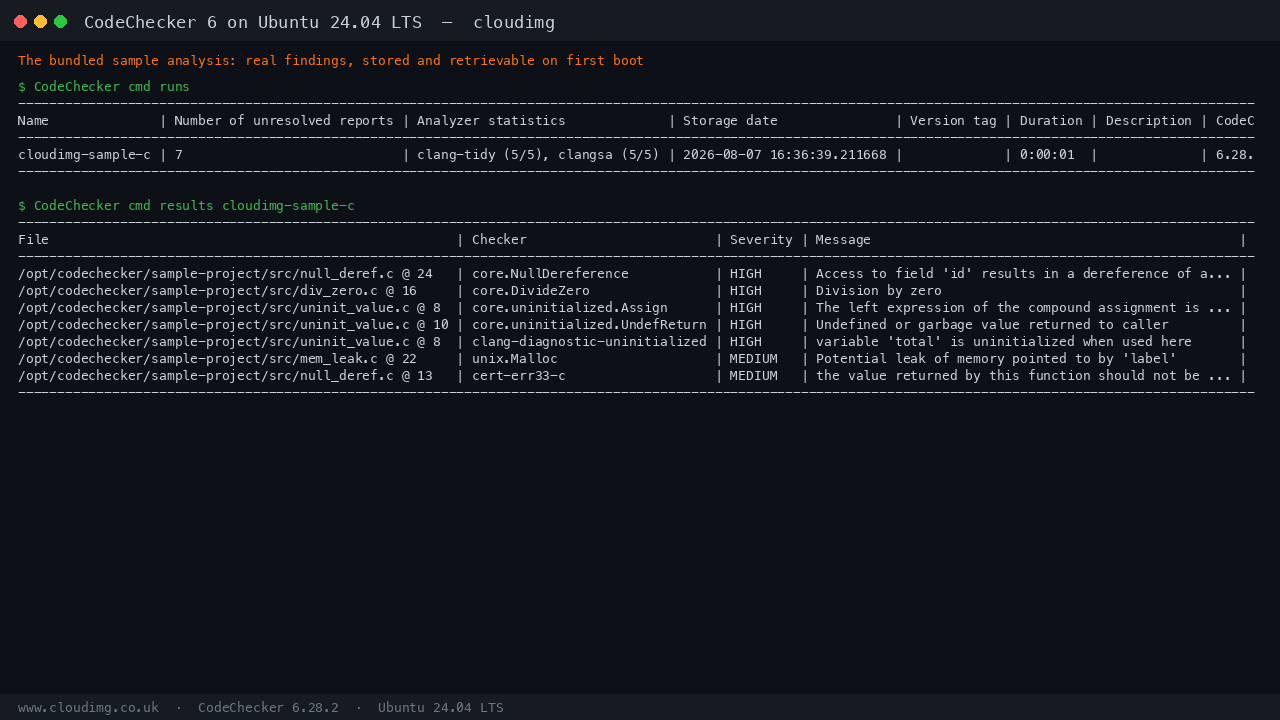
Task: Click checker 'unix.Malloc'
Action: [x=515, y=359]
